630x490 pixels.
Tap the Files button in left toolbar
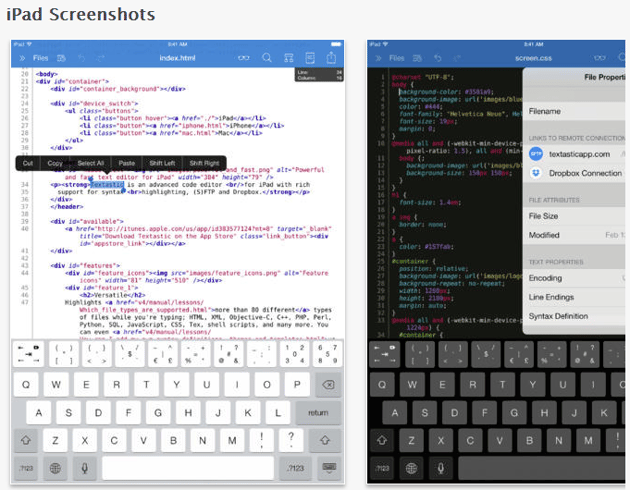[x=40, y=58]
